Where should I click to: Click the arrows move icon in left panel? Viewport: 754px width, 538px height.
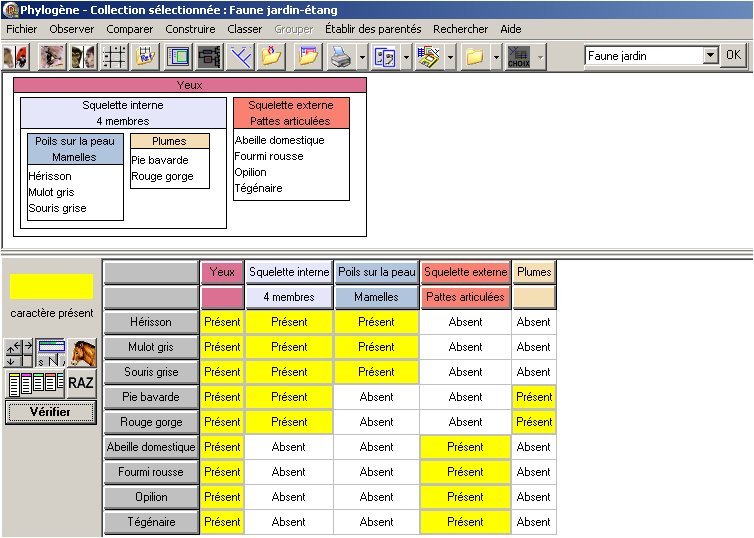click(x=18, y=353)
